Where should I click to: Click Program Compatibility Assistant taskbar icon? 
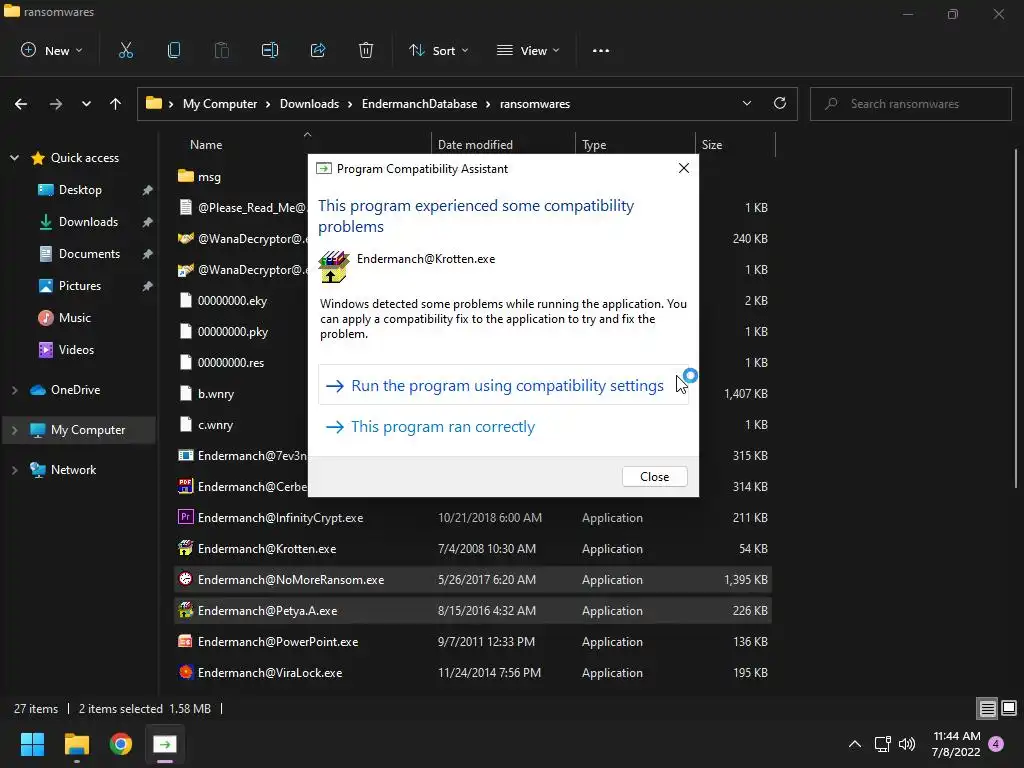click(x=165, y=744)
